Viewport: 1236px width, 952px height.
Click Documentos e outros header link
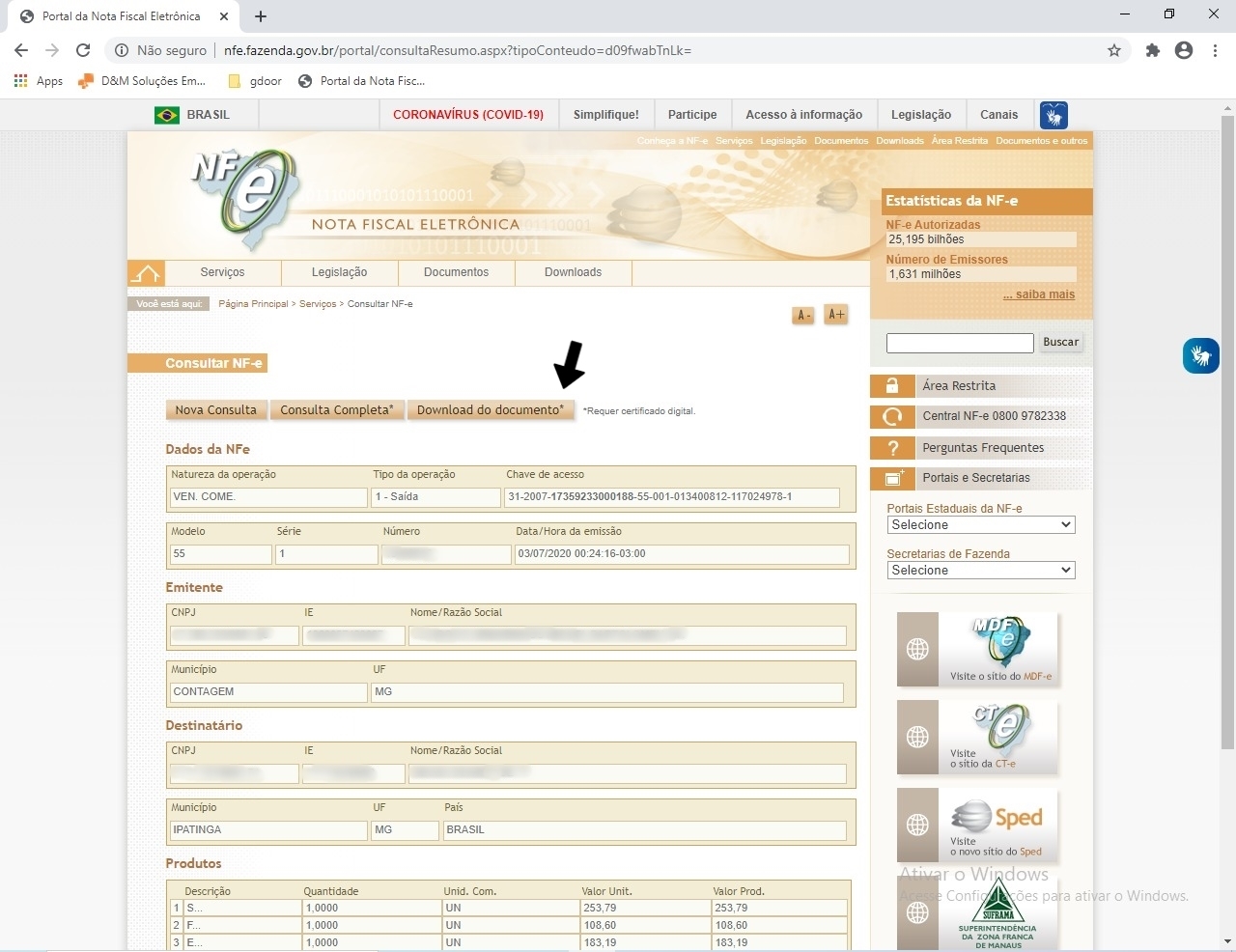coord(1041,141)
